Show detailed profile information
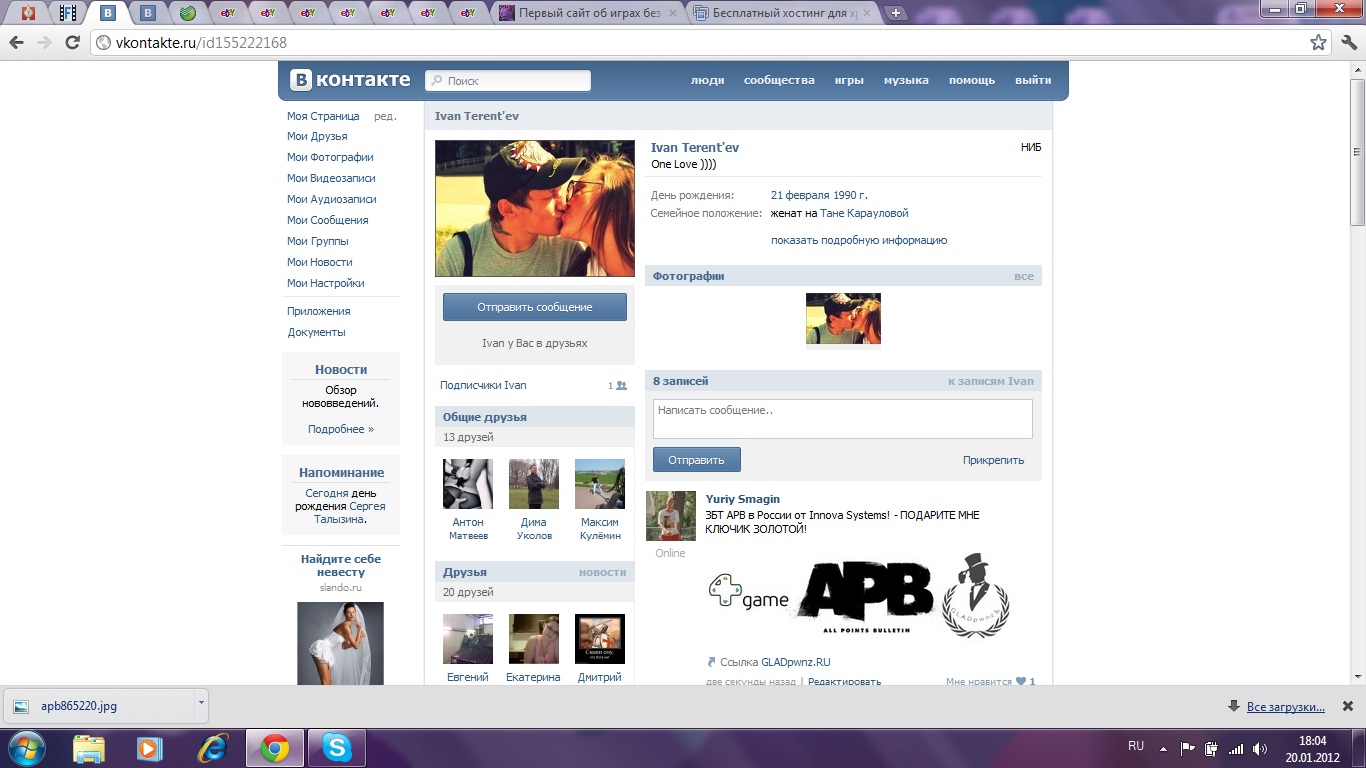 pyautogui.click(x=858, y=240)
